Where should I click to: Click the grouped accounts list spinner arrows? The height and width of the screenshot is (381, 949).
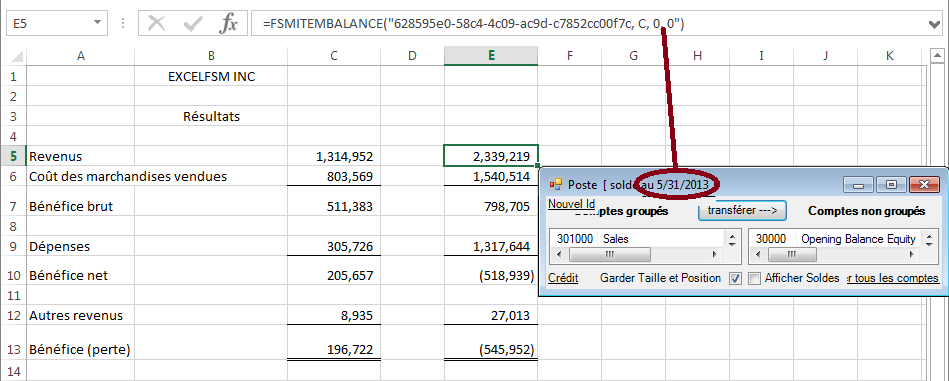point(732,239)
